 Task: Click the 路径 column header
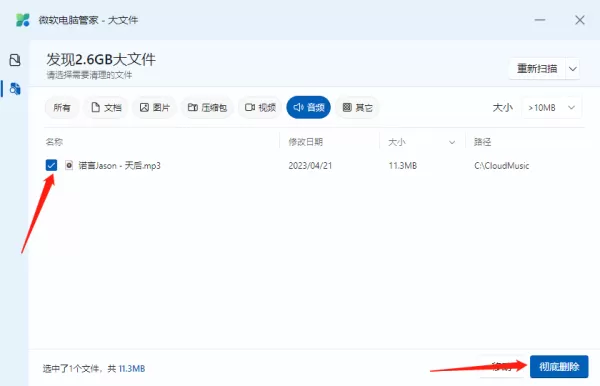[482, 142]
